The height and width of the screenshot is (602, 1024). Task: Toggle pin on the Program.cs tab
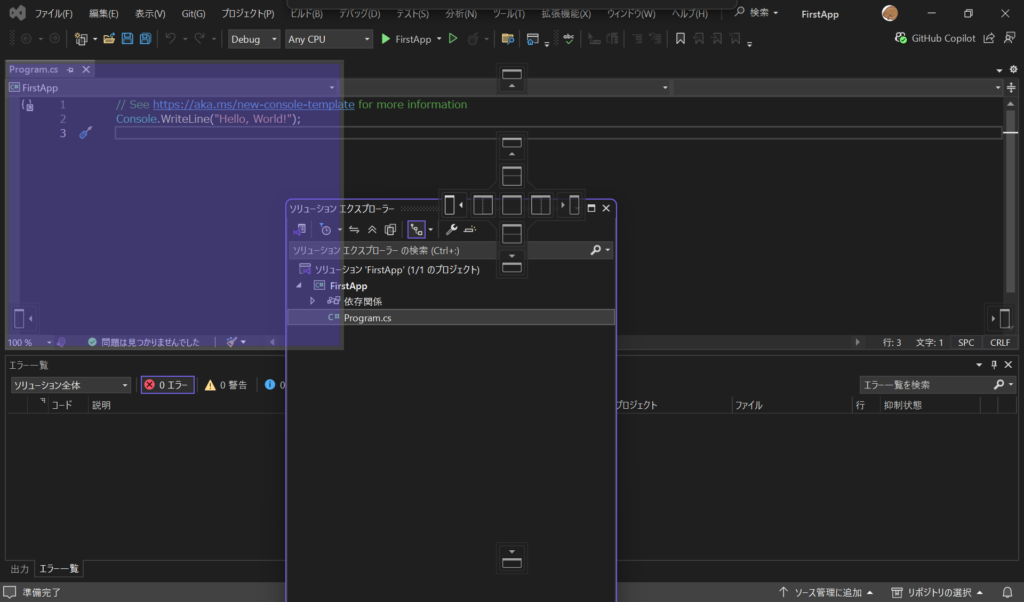tap(70, 69)
